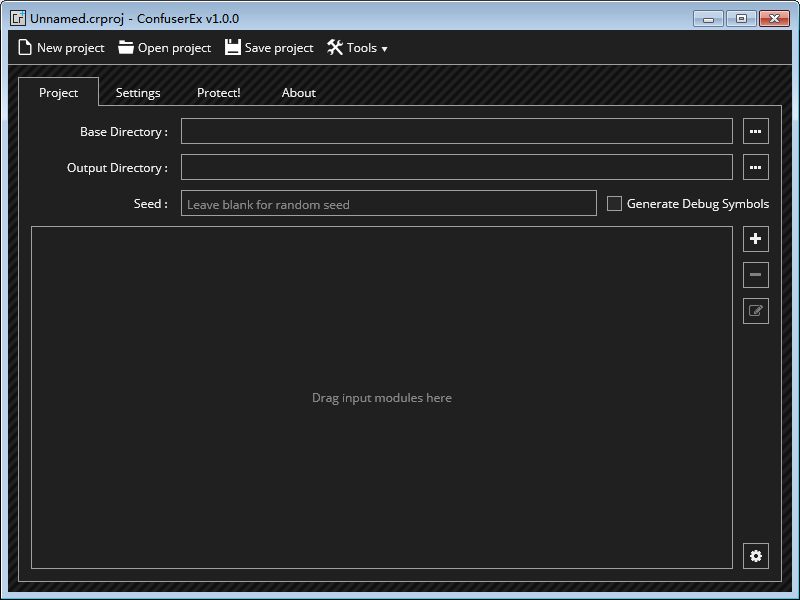This screenshot has height=600, width=800.
Task: Focus the Output Directory text field
Action: point(456,168)
